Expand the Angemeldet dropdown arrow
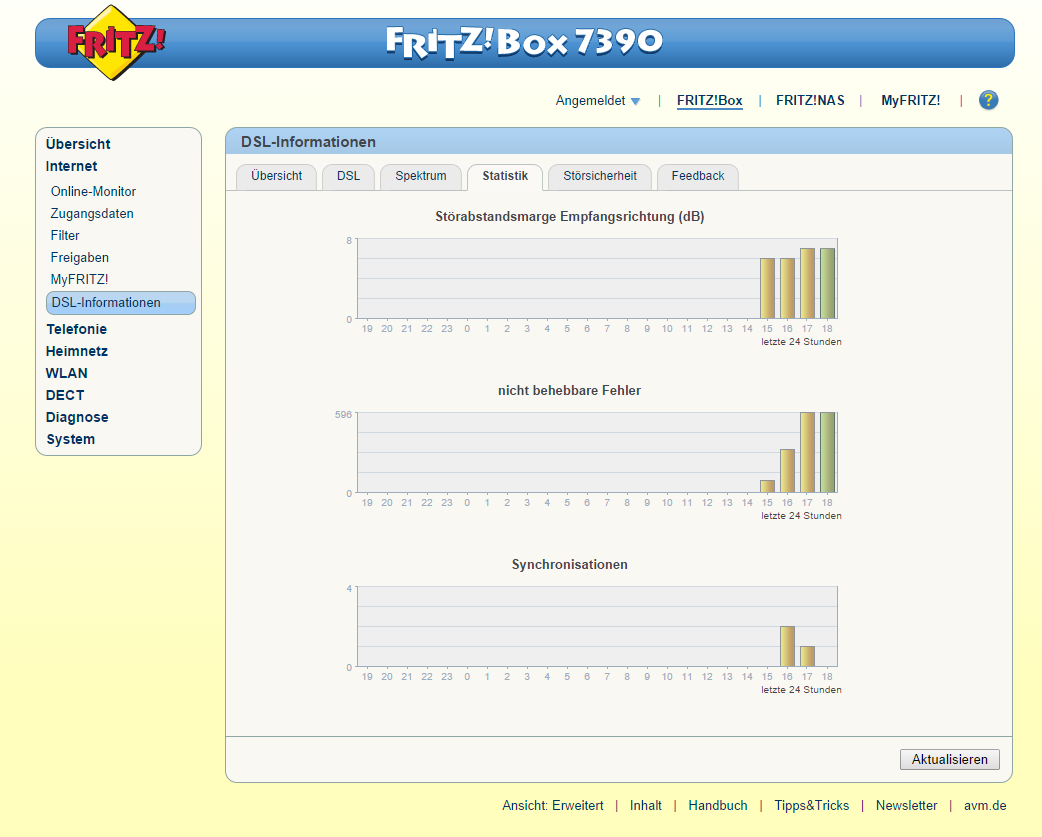This screenshot has height=837, width=1042. (635, 101)
